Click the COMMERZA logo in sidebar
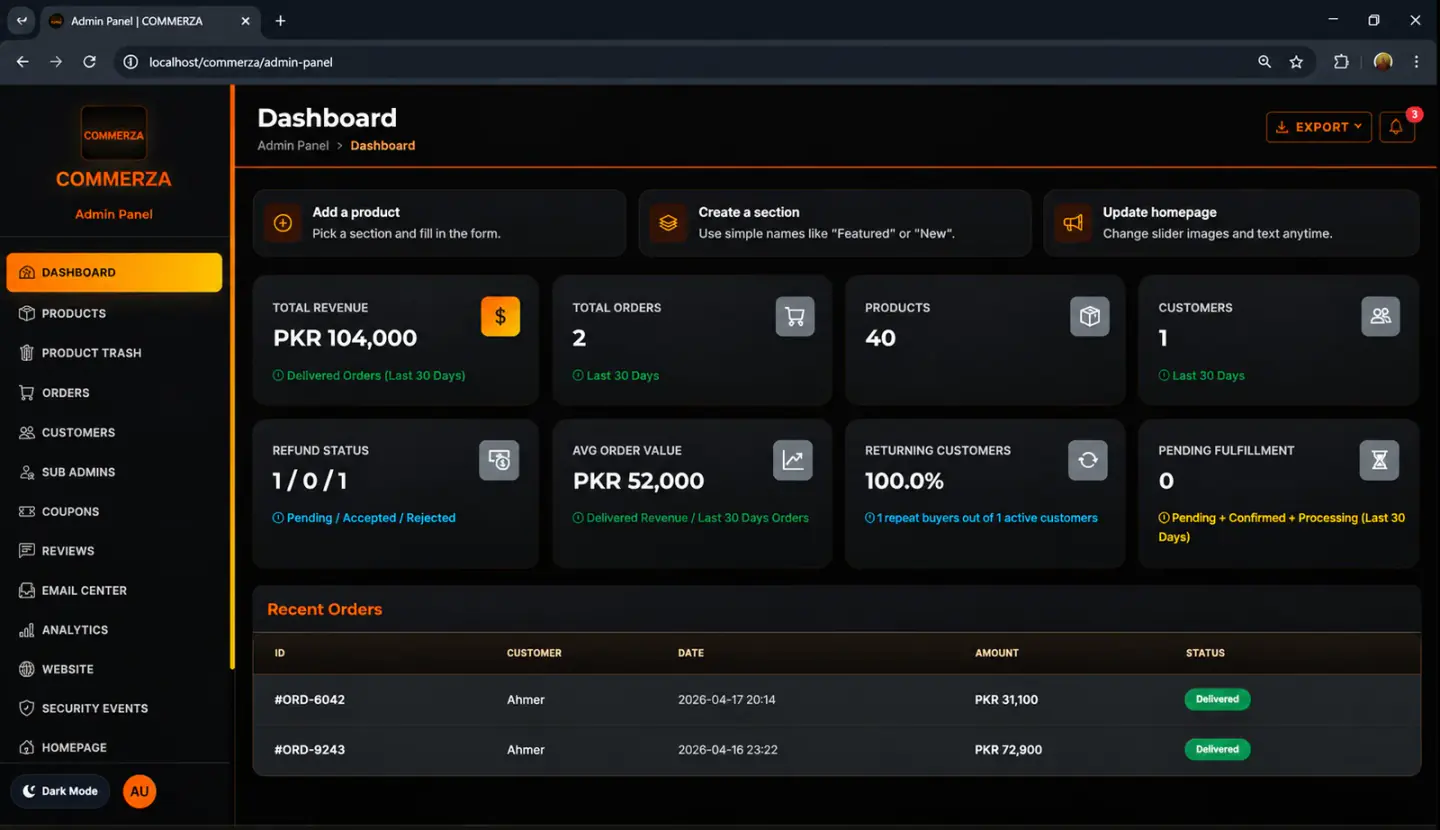1440x830 pixels. pyautogui.click(x=114, y=134)
